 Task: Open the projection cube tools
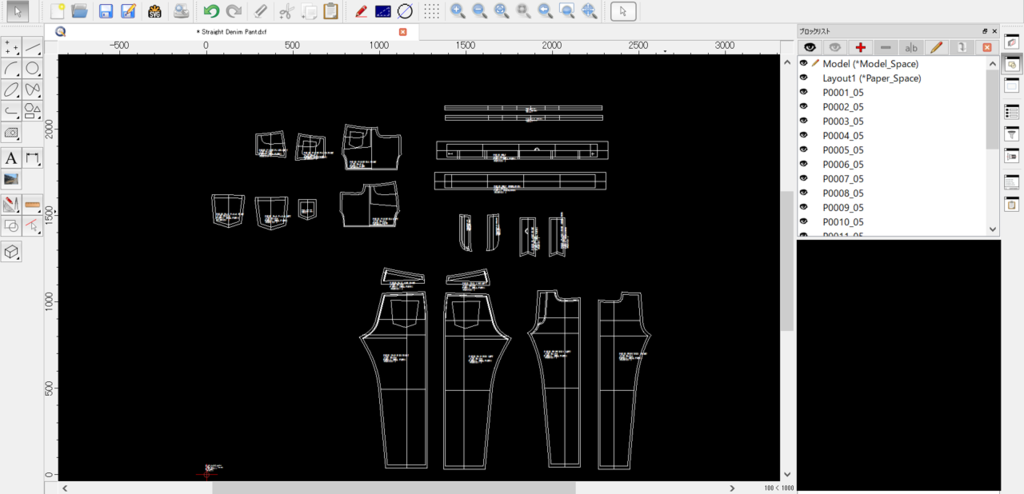pyautogui.click(x=11, y=252)
